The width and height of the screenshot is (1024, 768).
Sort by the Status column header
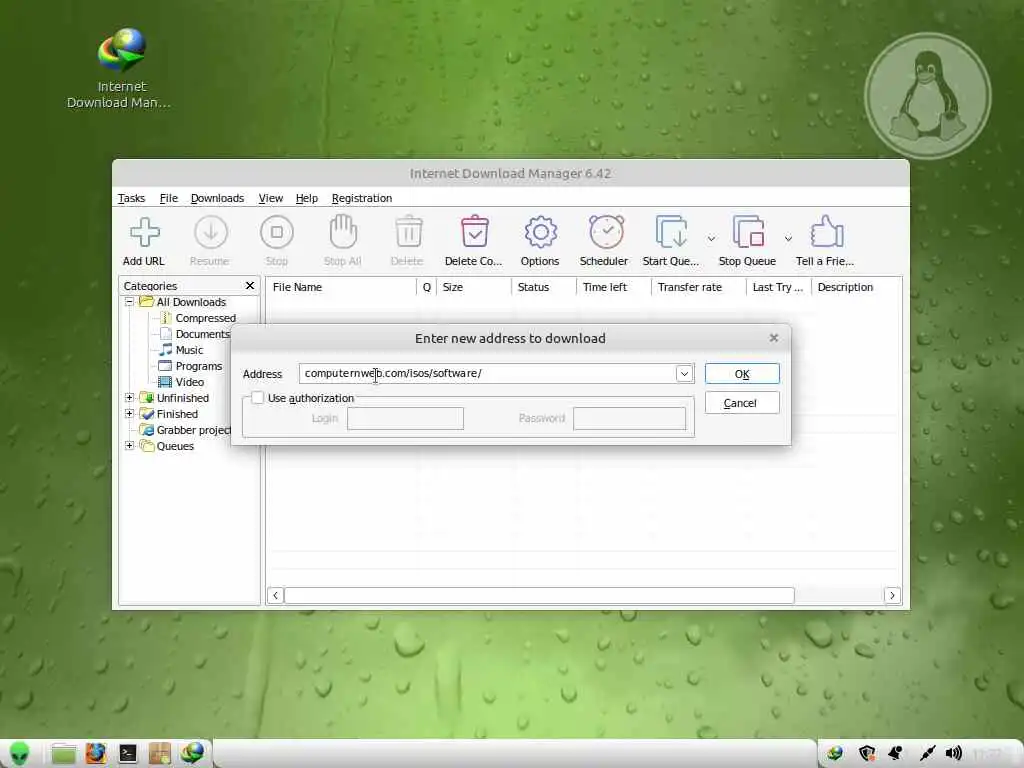[544, 287]
